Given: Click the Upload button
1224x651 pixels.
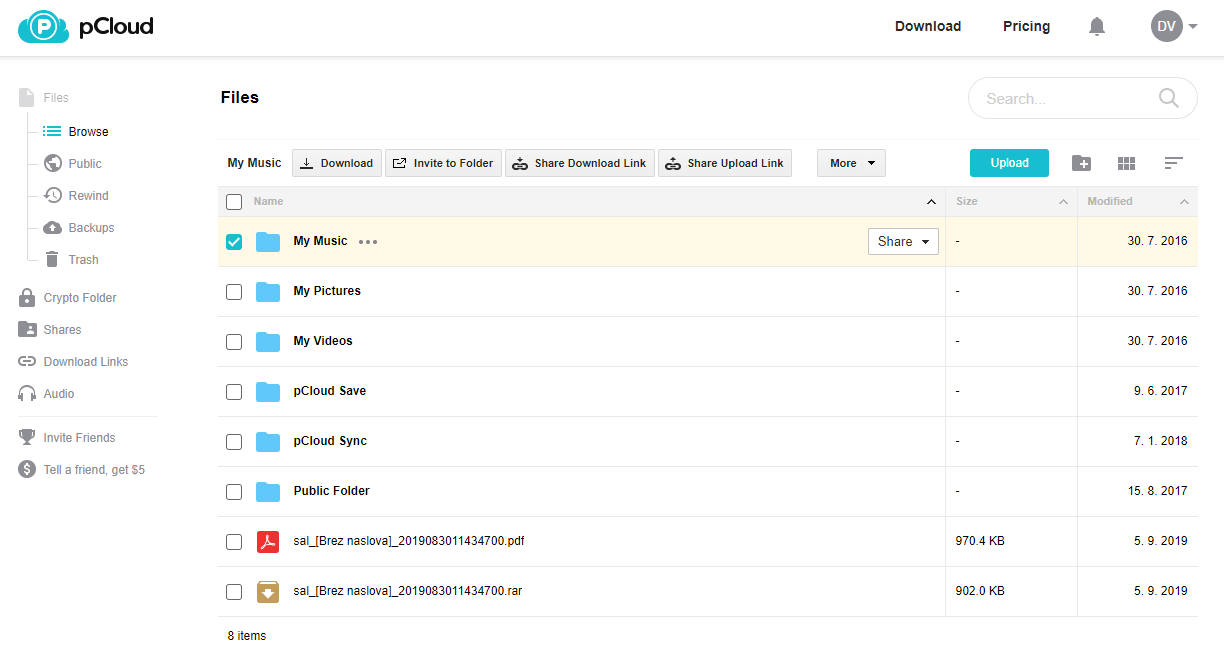Looking at the screenshot, I should 1009,163.
